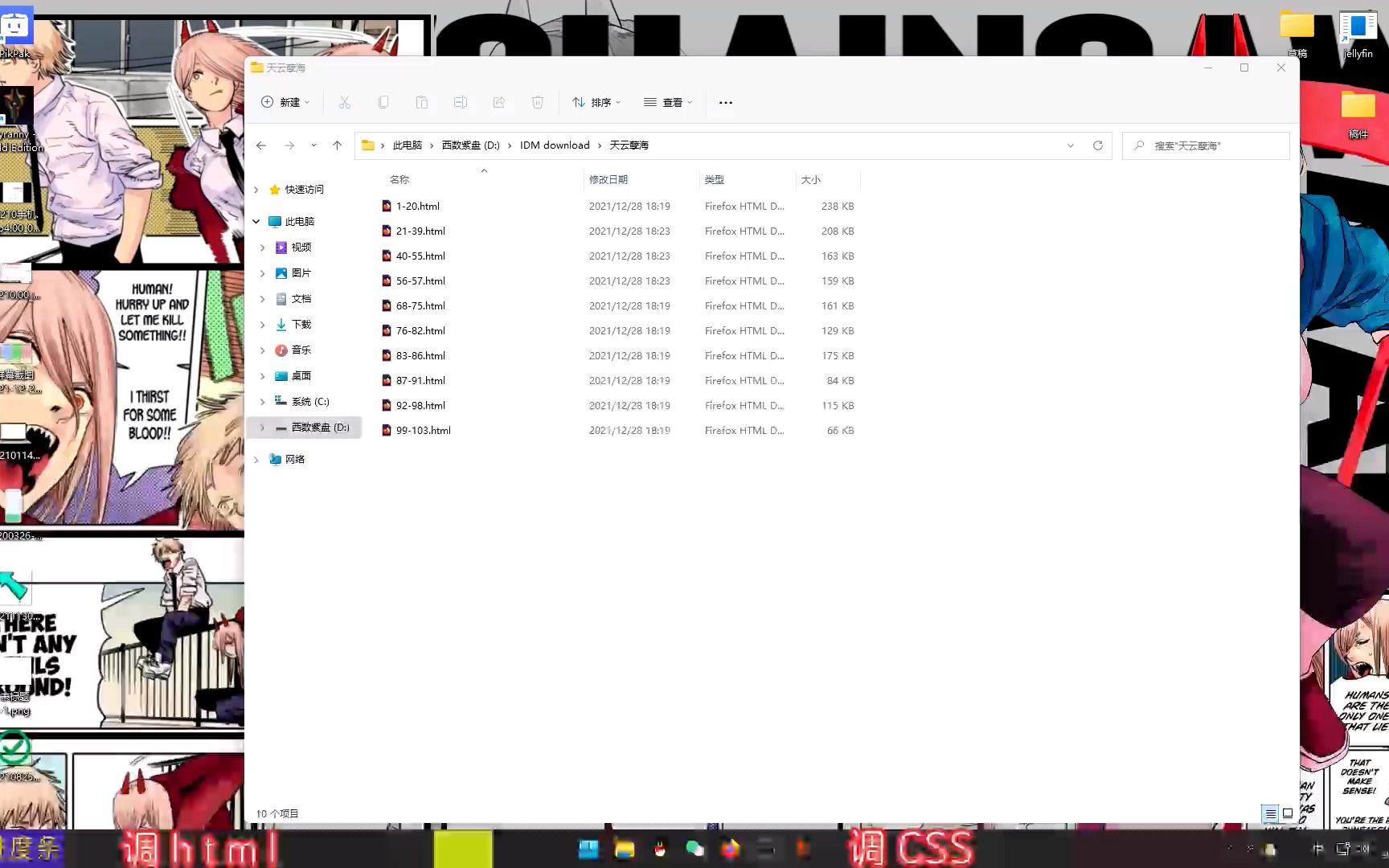The image size is (1389, 868).
Task: Open WeChat from the taskbar
Action: coord(695,849)
